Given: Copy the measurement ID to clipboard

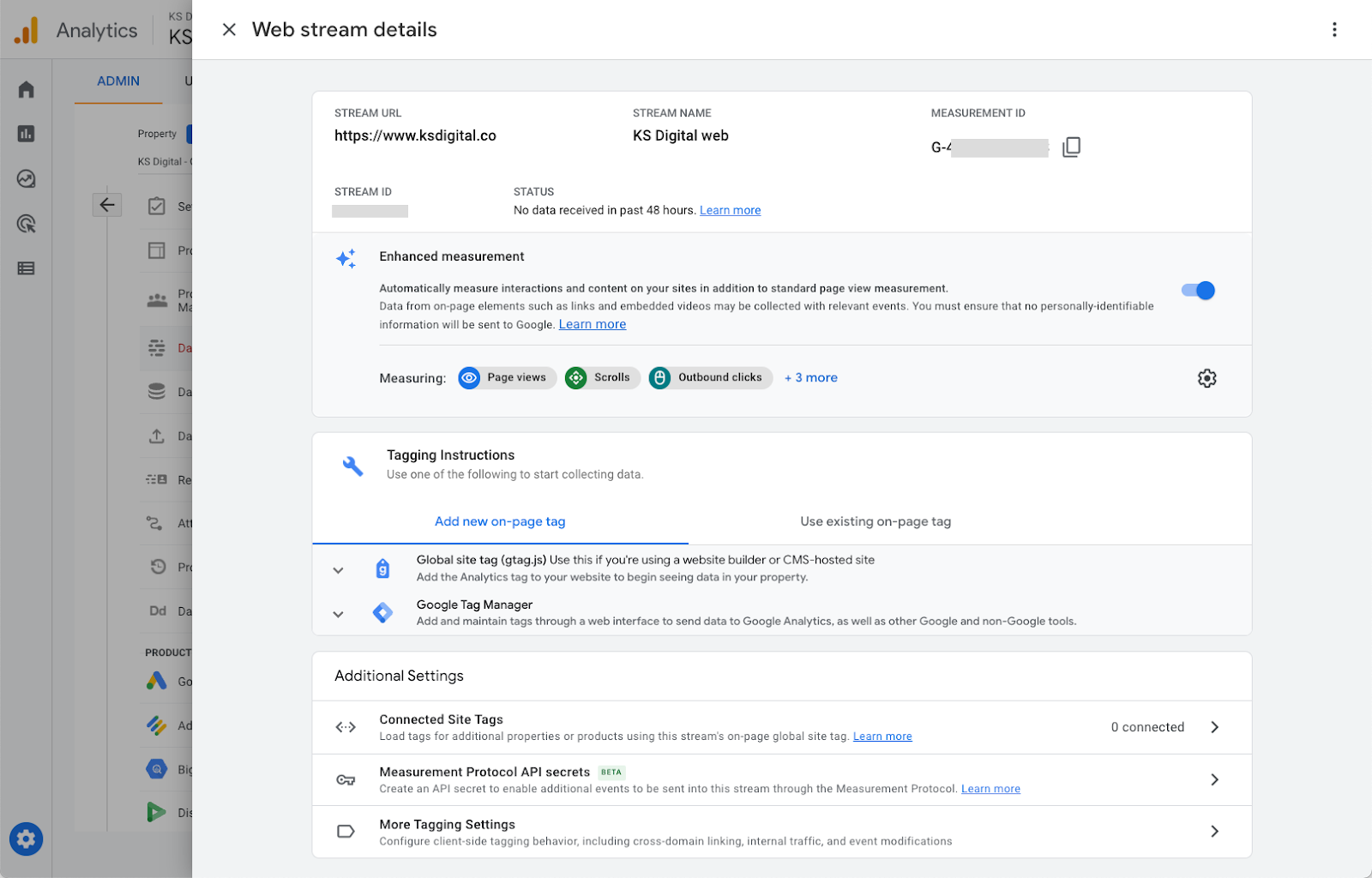Looking at the screenshot, I should pyautogui.click(x=1071, y=147).
